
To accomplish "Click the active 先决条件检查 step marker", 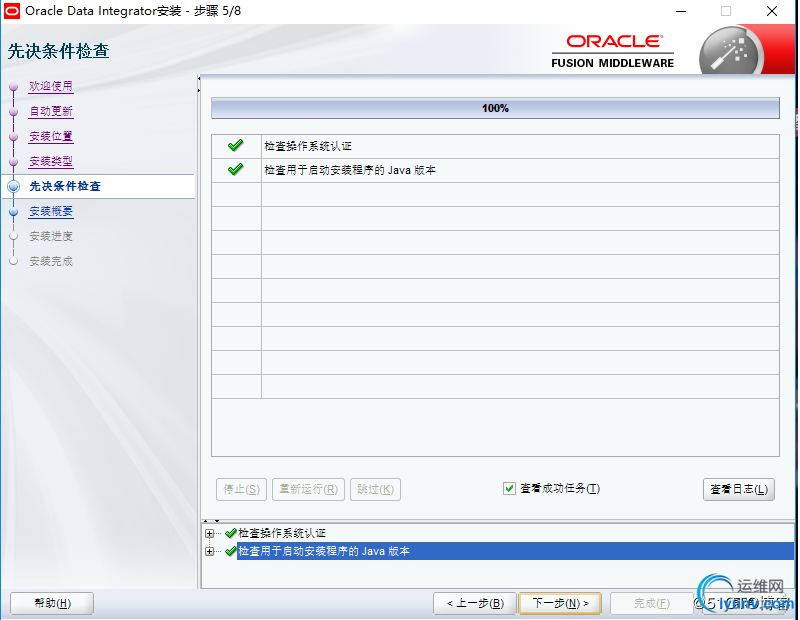I will pos(14,187).
